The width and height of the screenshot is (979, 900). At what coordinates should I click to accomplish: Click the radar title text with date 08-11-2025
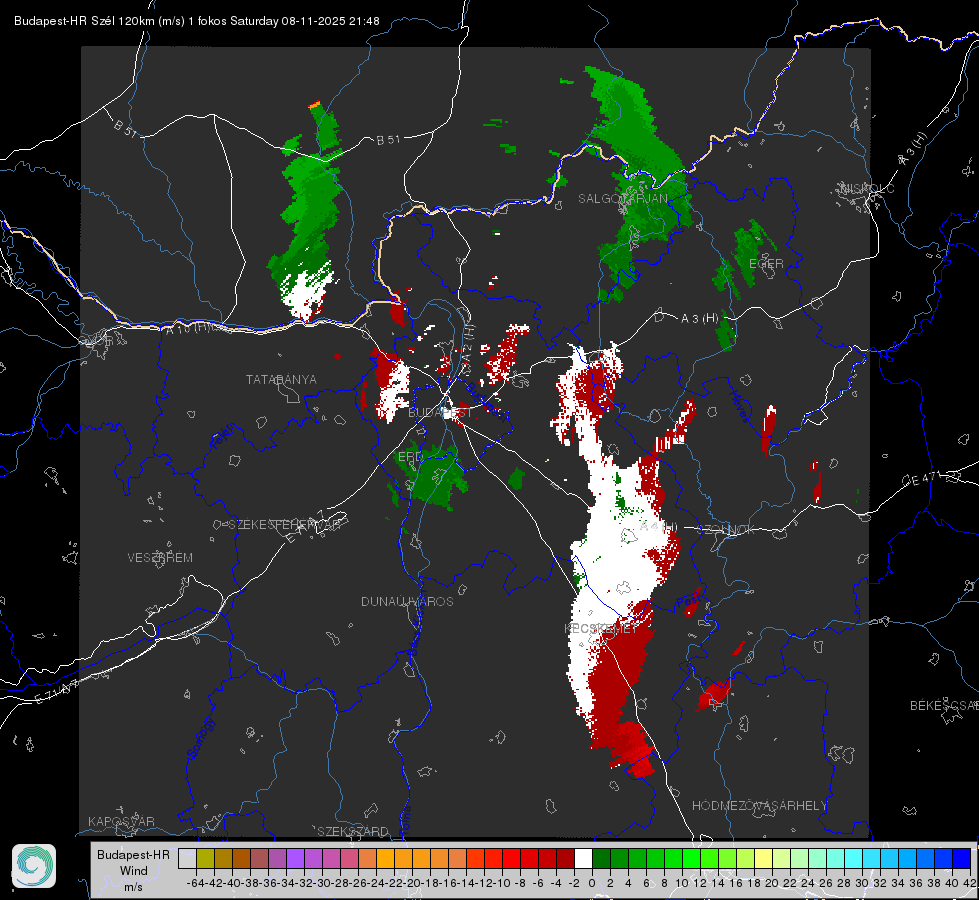point(197,21)
